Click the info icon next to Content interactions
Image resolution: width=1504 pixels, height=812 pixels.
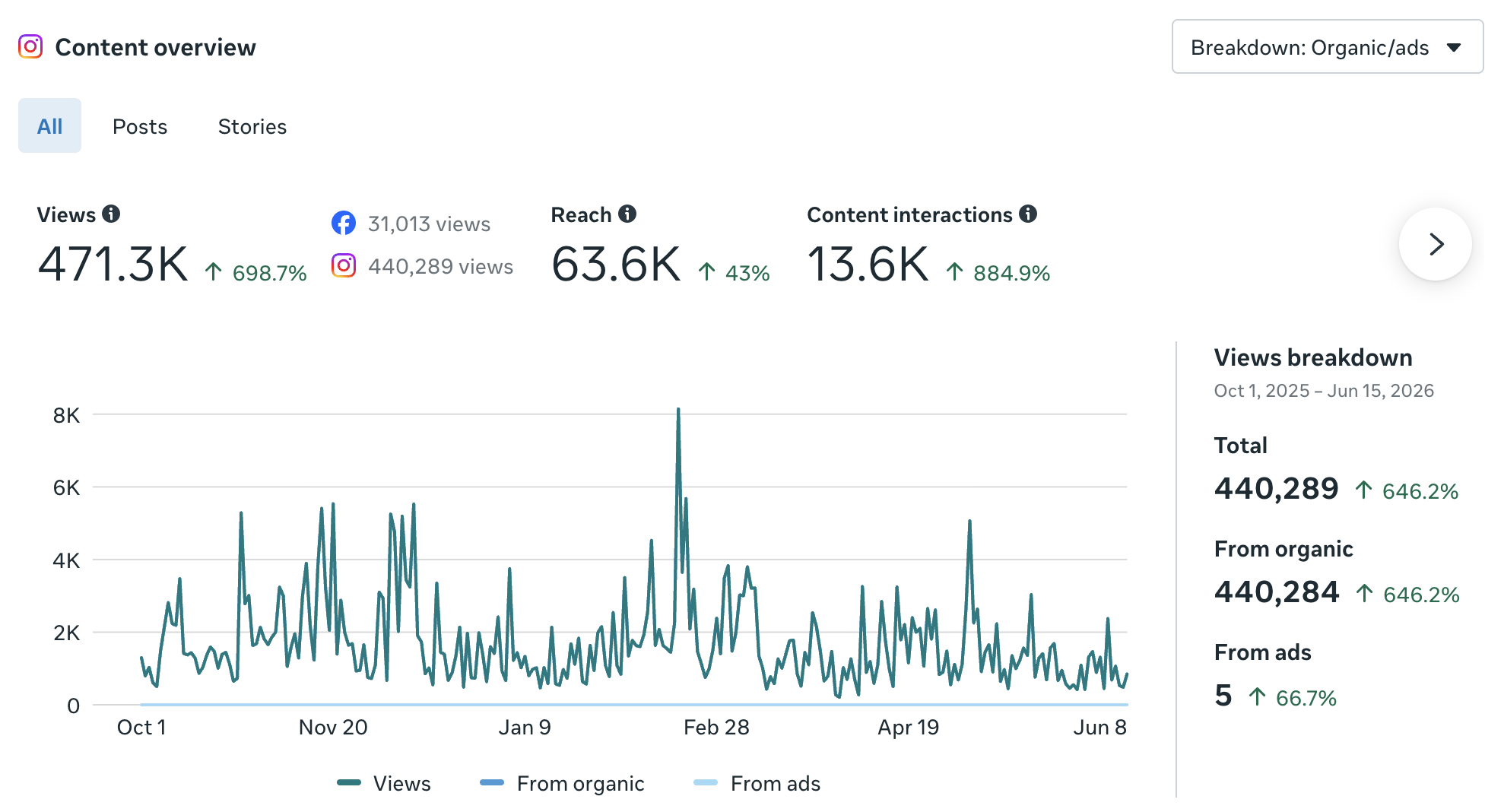(1028, 214)
